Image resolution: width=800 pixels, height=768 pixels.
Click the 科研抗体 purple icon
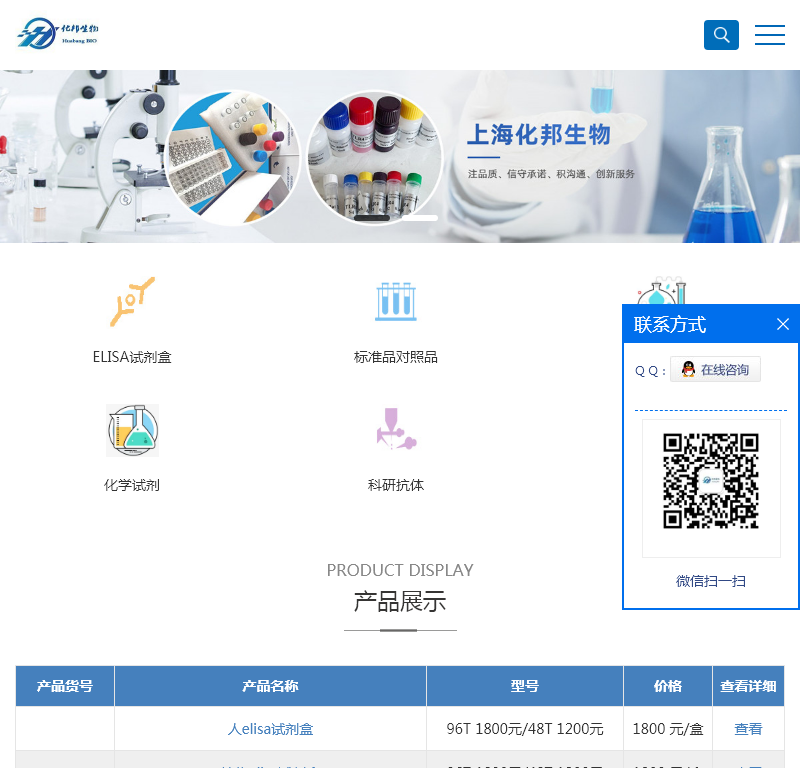coord(396,429)
